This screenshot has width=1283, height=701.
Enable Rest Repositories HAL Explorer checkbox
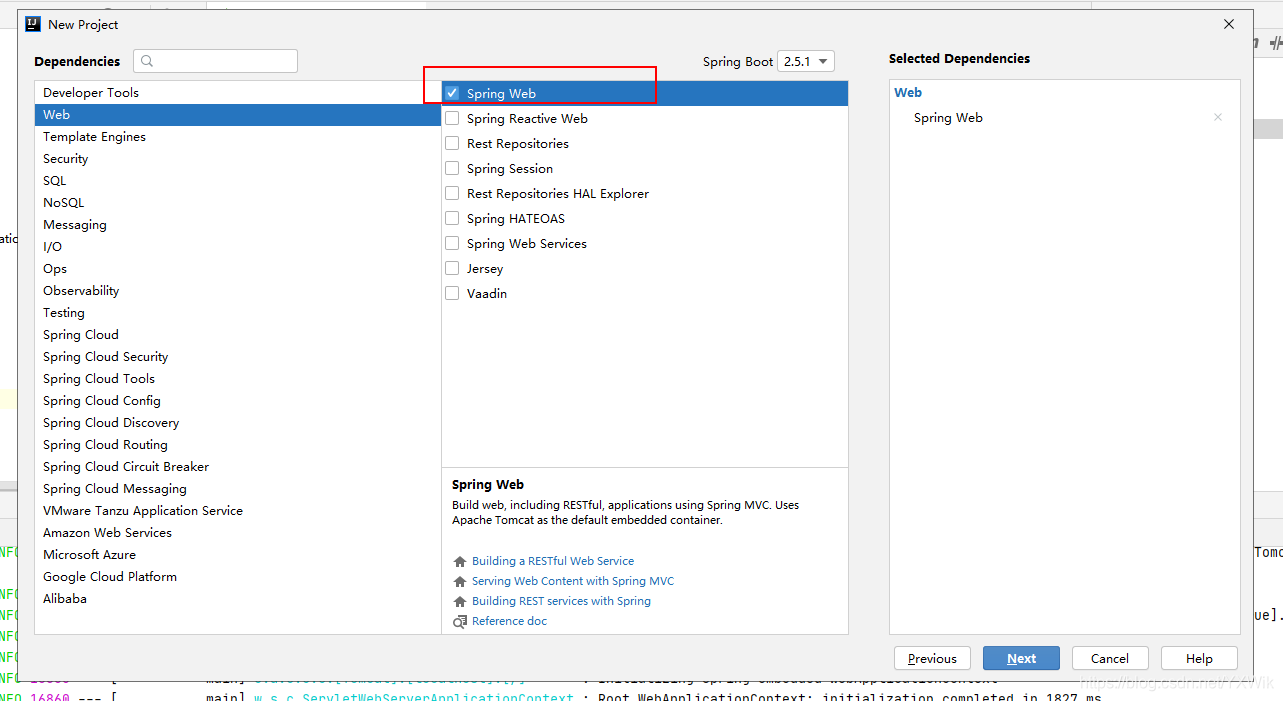pos(452,193)
